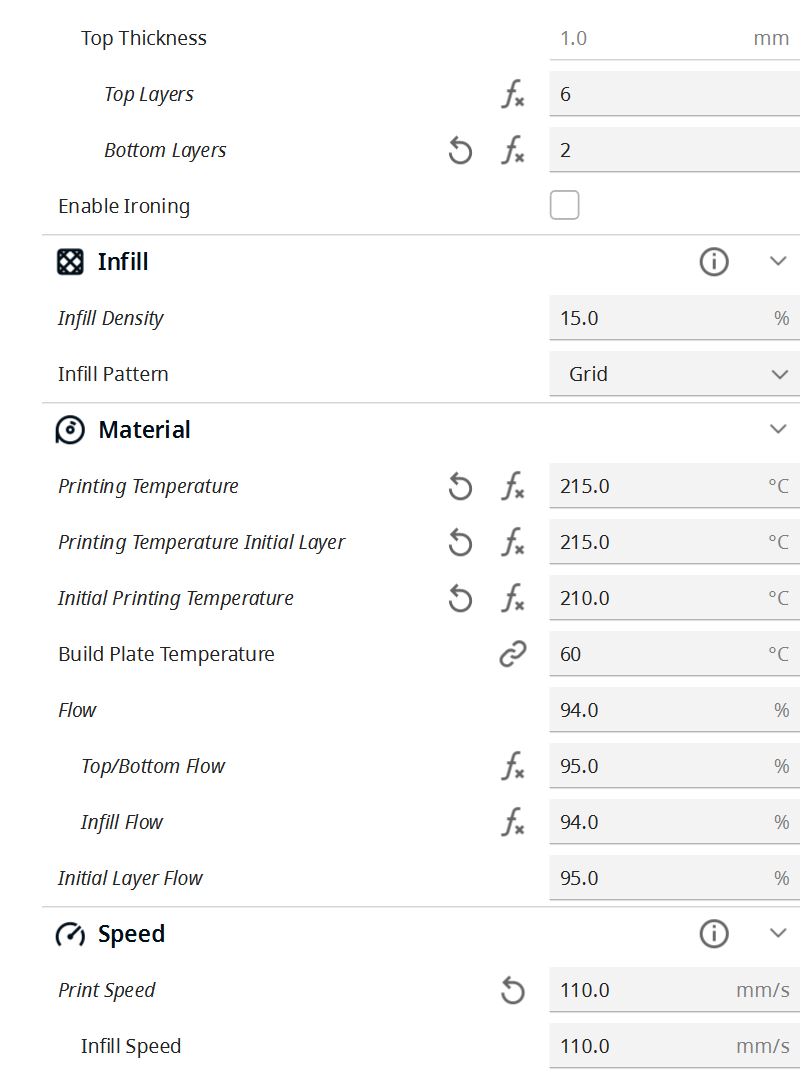This screenshot has width=808, height=1072.
Task: Click formula icon beside Infill Flow
Action: click(512, 823)
